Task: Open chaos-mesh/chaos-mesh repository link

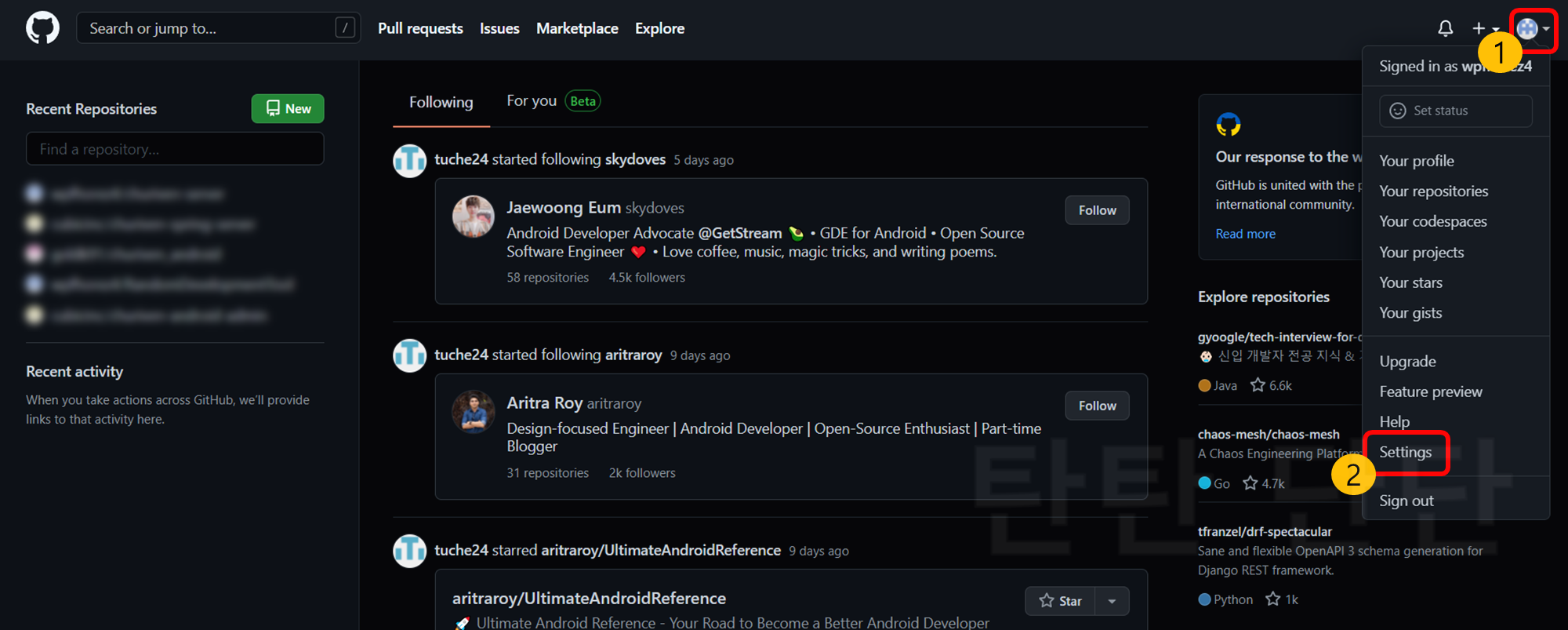Action: pos(1269,434)
